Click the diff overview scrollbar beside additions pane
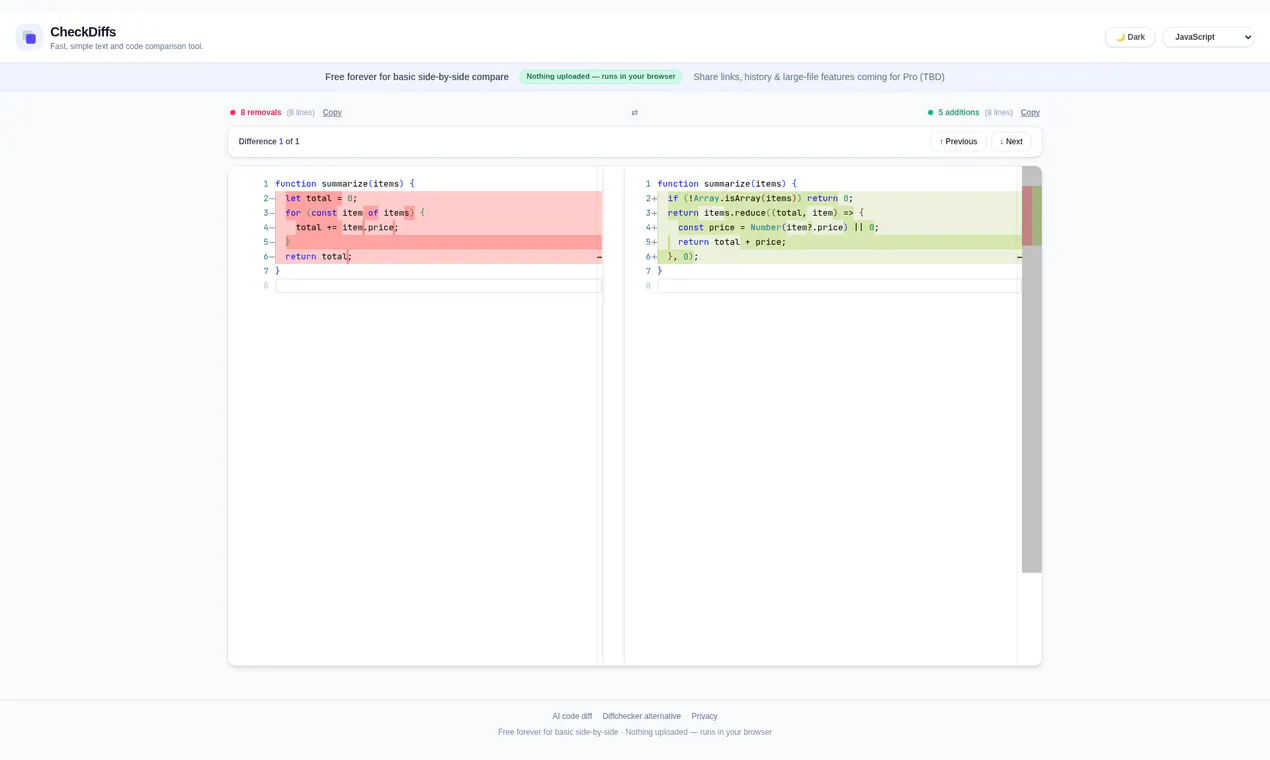Image resolution: width=1270 pixels, height=760 pixels. (x=1031, y=369)
